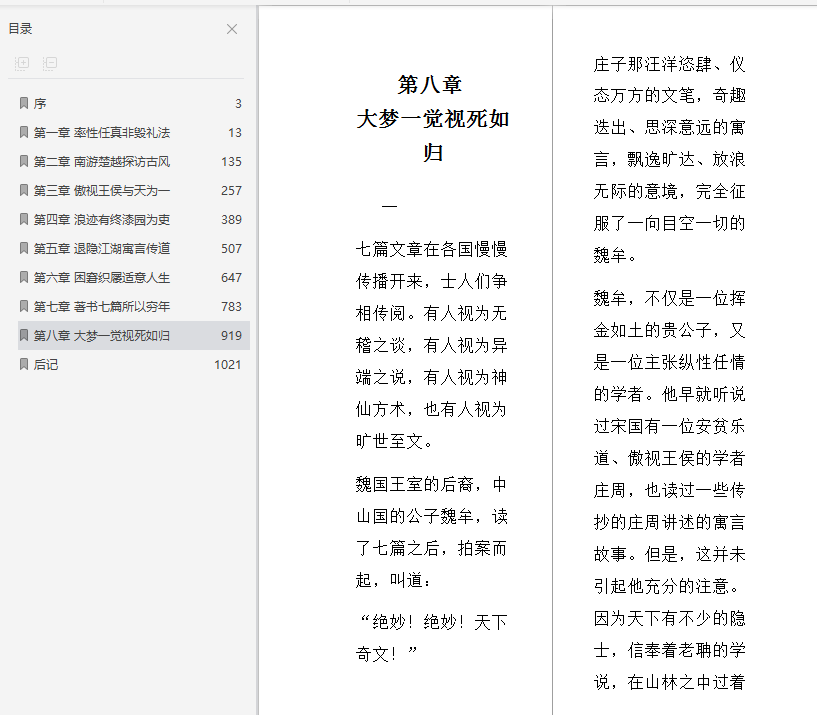Click paragraph starting 七篇文章在各国慢慢

(431, 345)
